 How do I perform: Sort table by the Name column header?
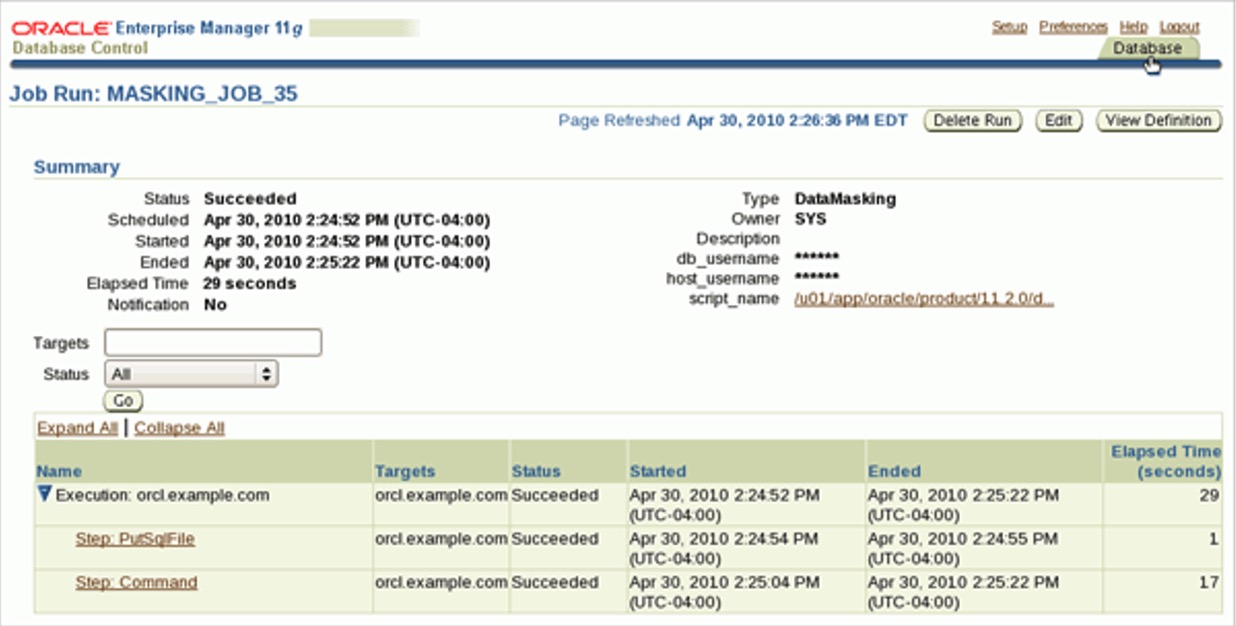pos(59,471)
